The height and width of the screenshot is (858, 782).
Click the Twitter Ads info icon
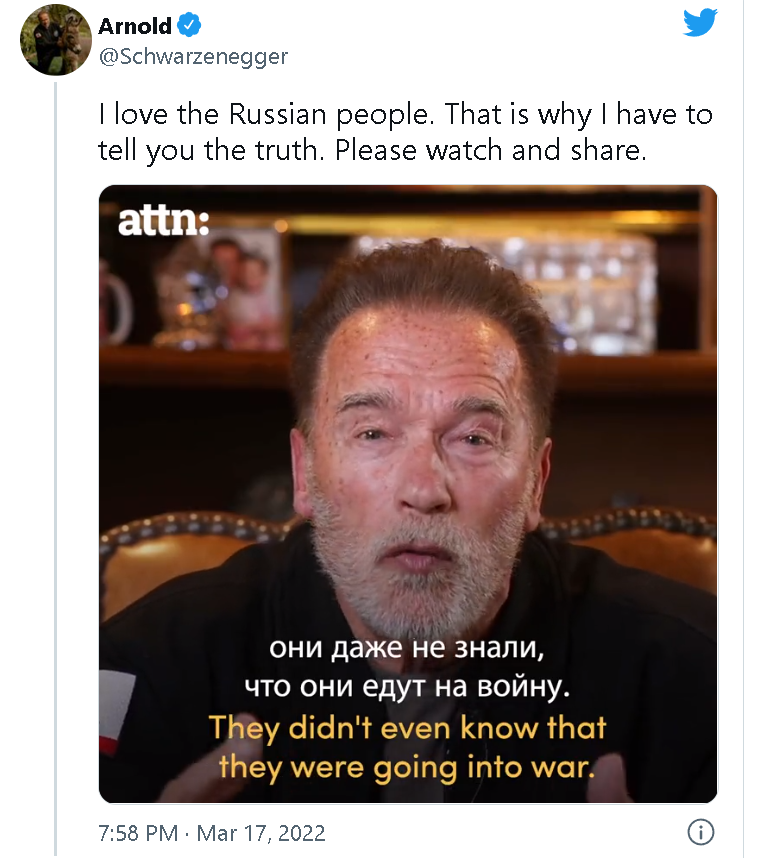[702, 832]
